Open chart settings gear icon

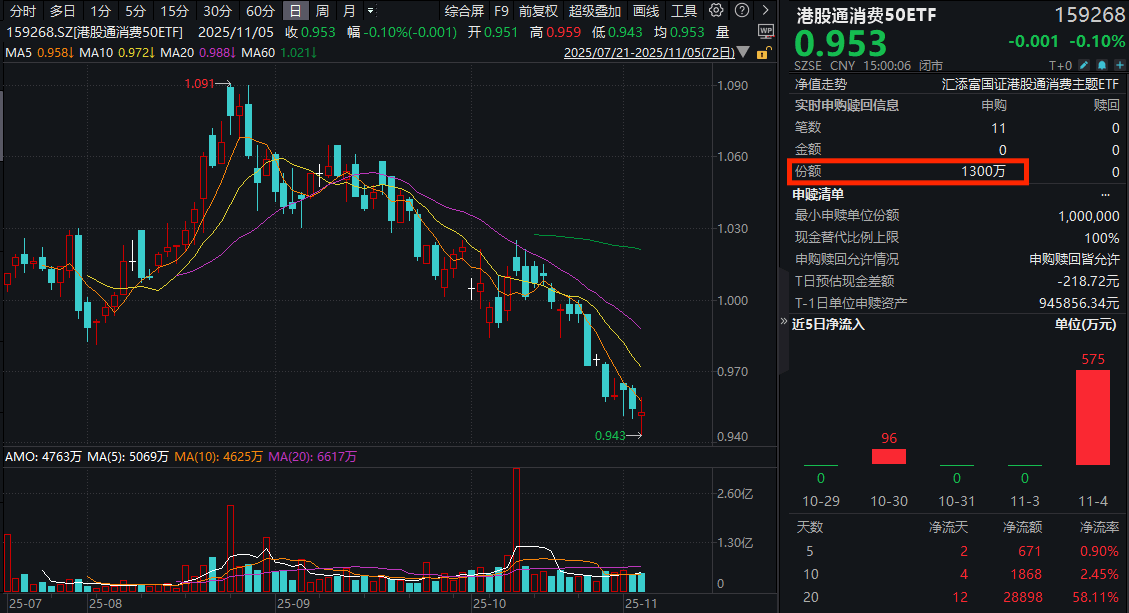point(715,11)
